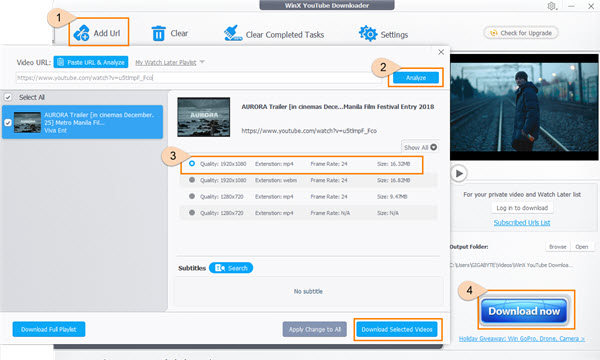Select 1920x1080 webm format option
Image resolution: width=600 pixels, height=360 pixels.
pos(192,180)
